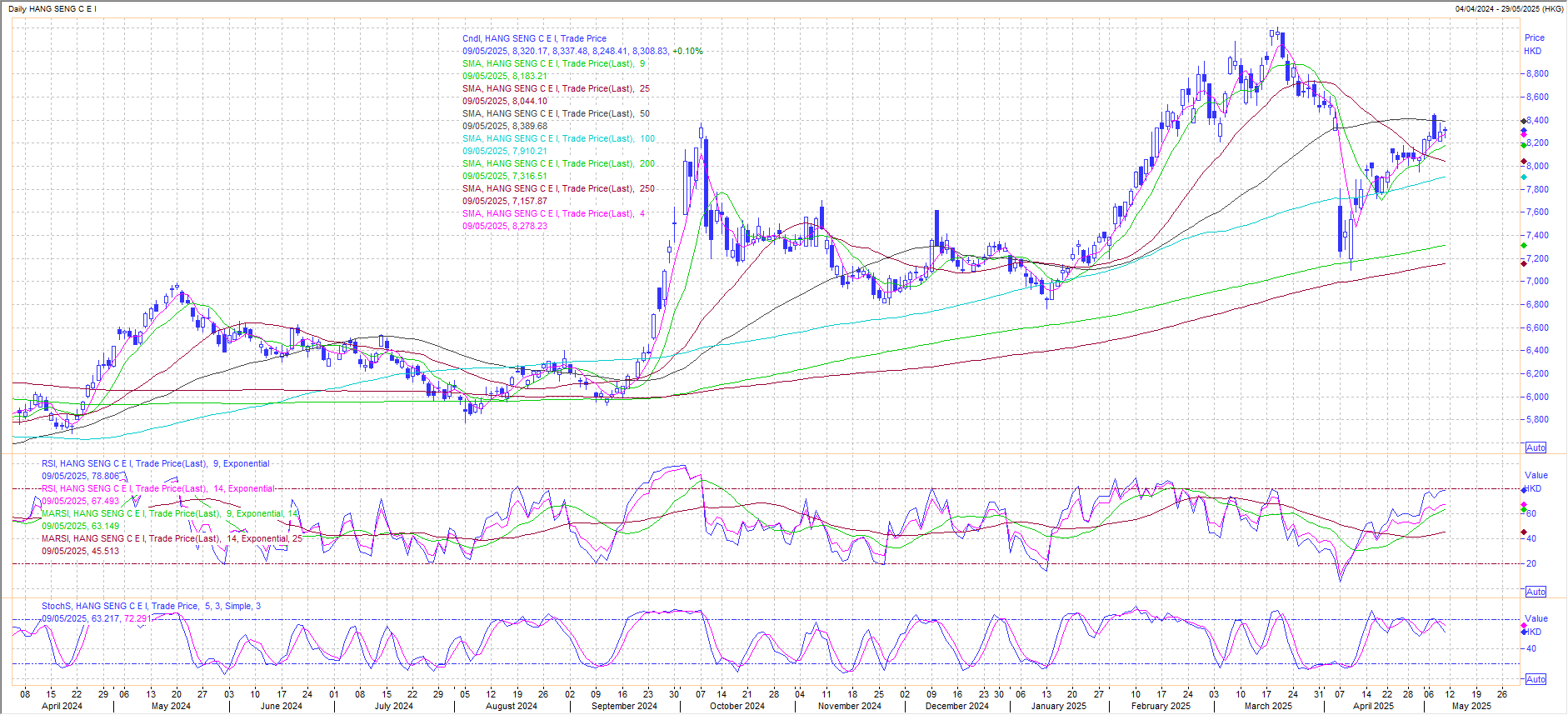Image resolution: width=1568 pixels, height=715 pixels.
Task: Select the SMA 9 legend label
Action: [x=553, y=63]
